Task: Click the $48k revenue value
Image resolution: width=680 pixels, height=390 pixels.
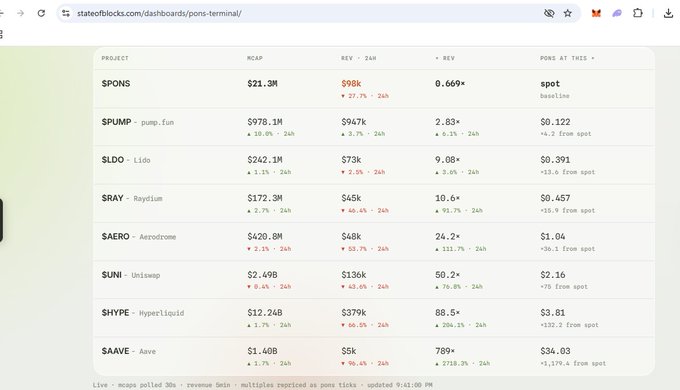Action: [351, 237]
